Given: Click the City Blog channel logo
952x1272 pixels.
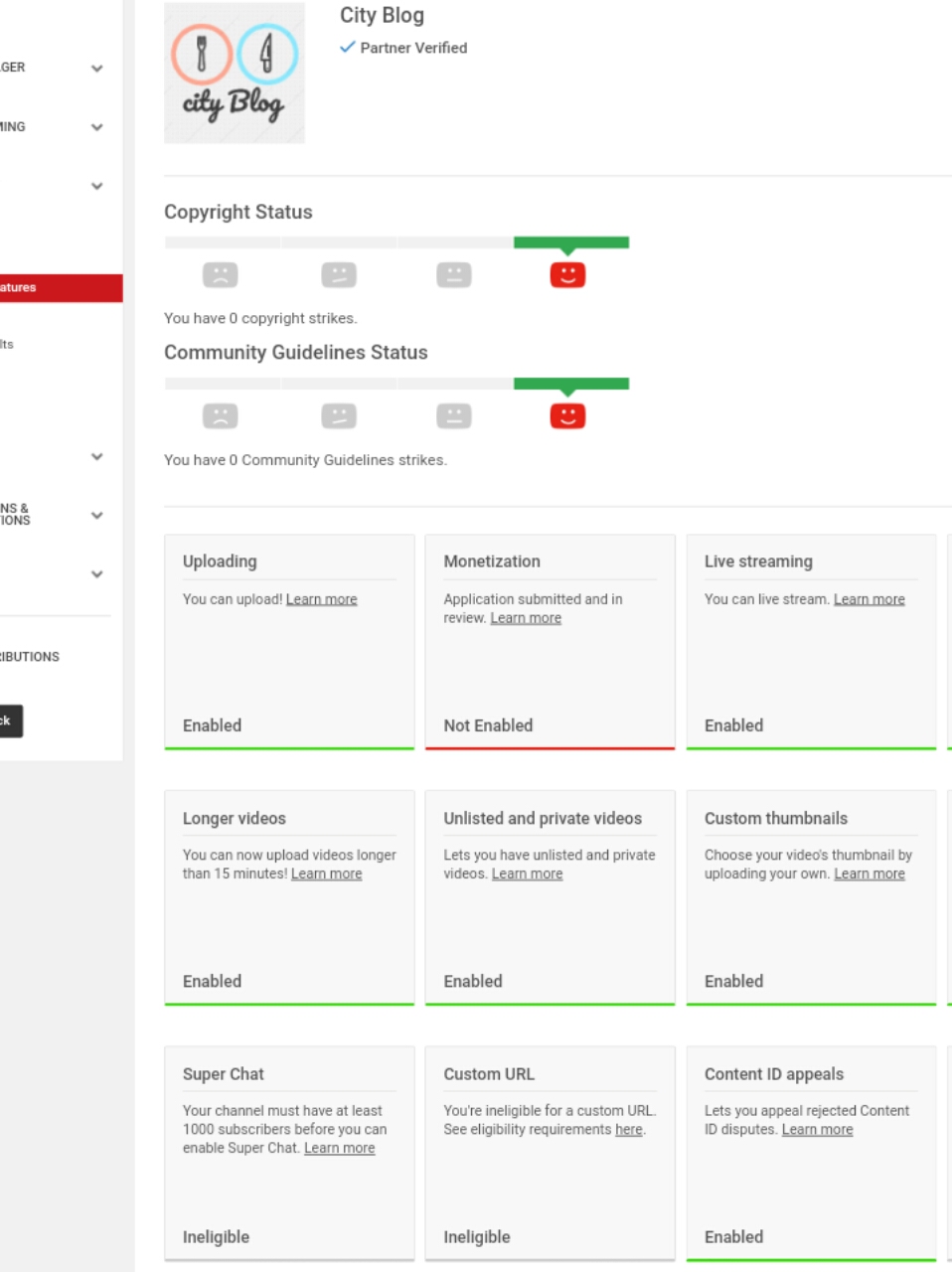Looking at the screenshot, I should (x=235, y=73).
